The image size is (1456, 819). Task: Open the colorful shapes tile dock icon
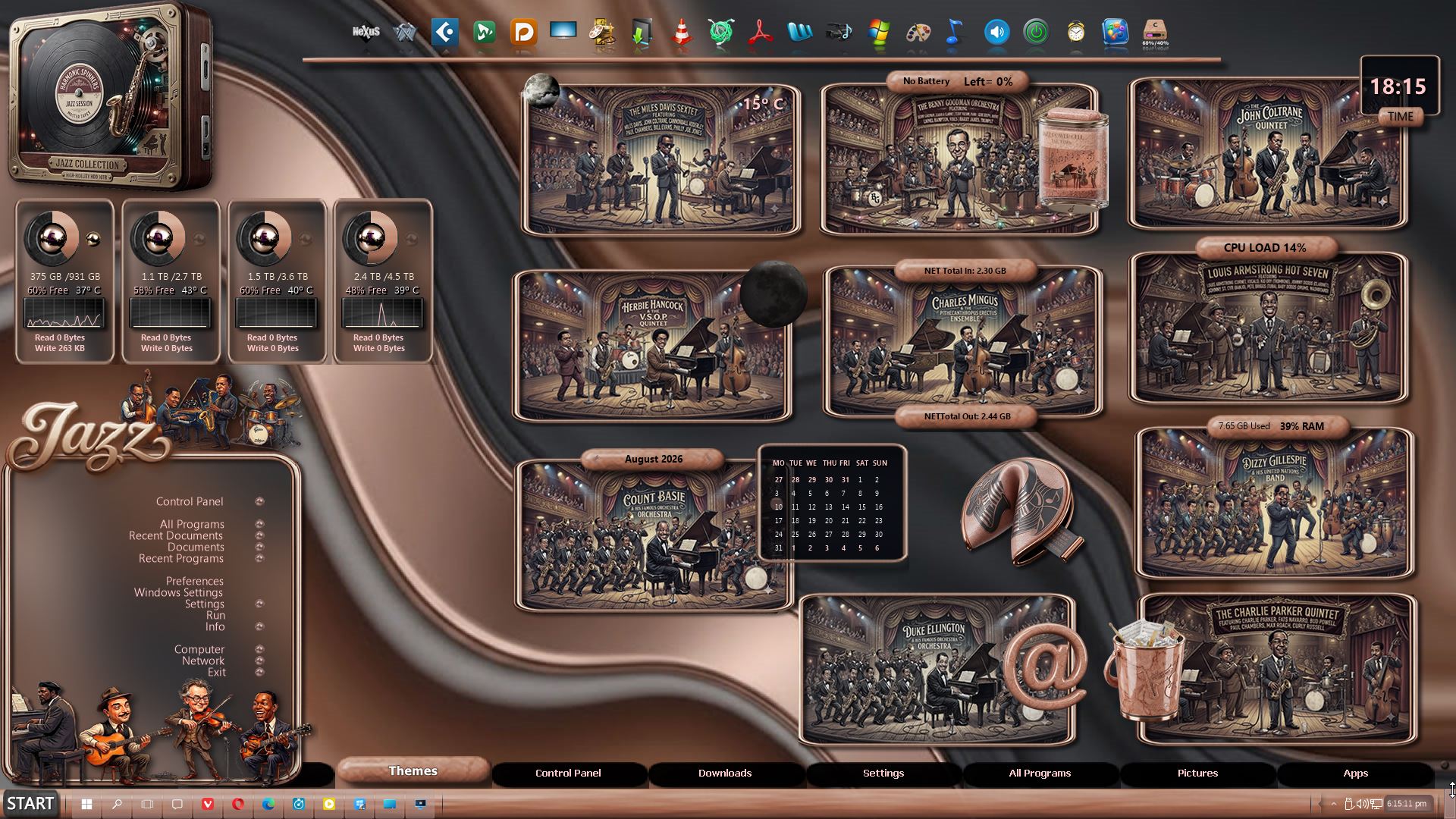tap(1116, 33)
